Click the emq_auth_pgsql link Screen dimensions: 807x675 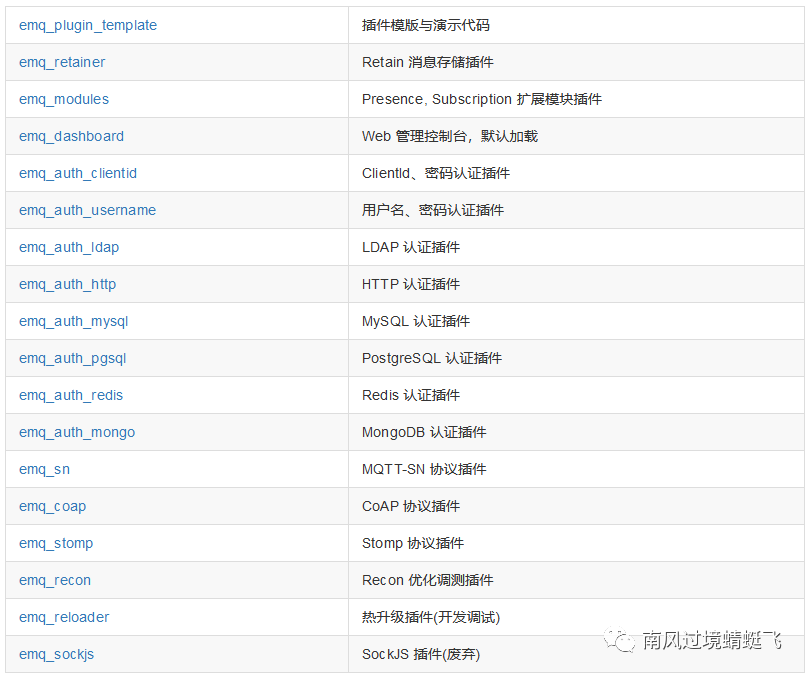point(73,359)
